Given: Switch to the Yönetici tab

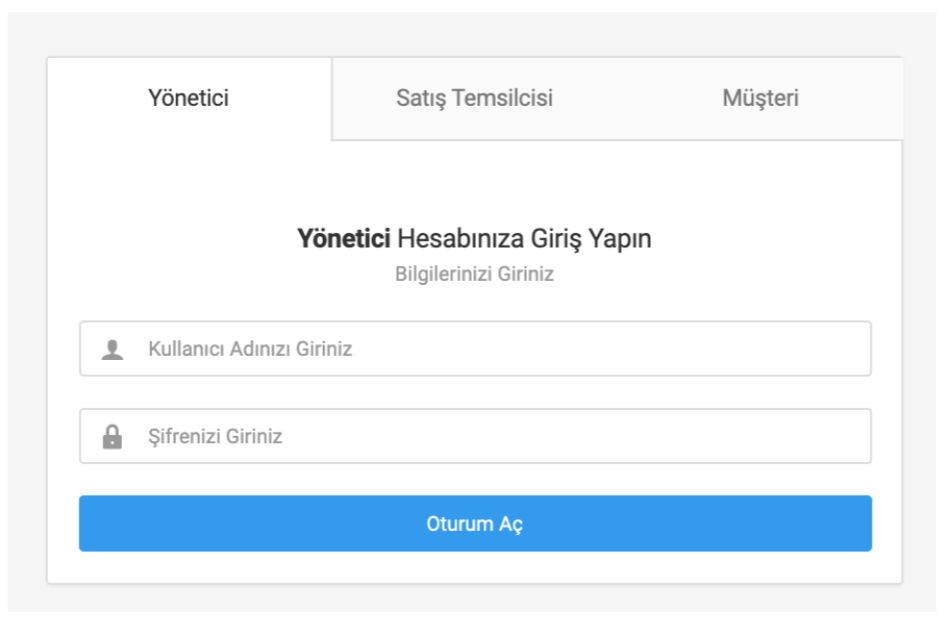Looking at the screenshot, I should (x=189, y=99).
